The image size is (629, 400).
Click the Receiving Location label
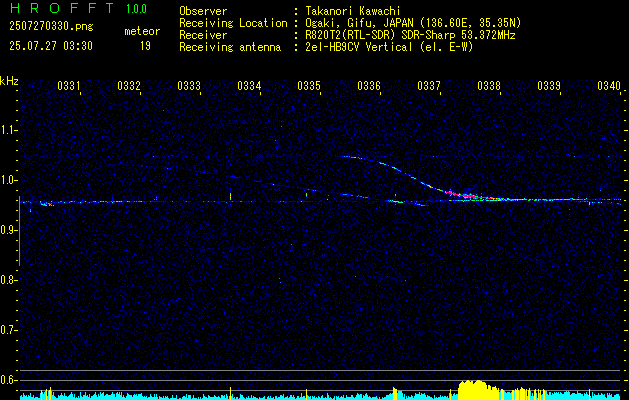[x=233, y=23]
